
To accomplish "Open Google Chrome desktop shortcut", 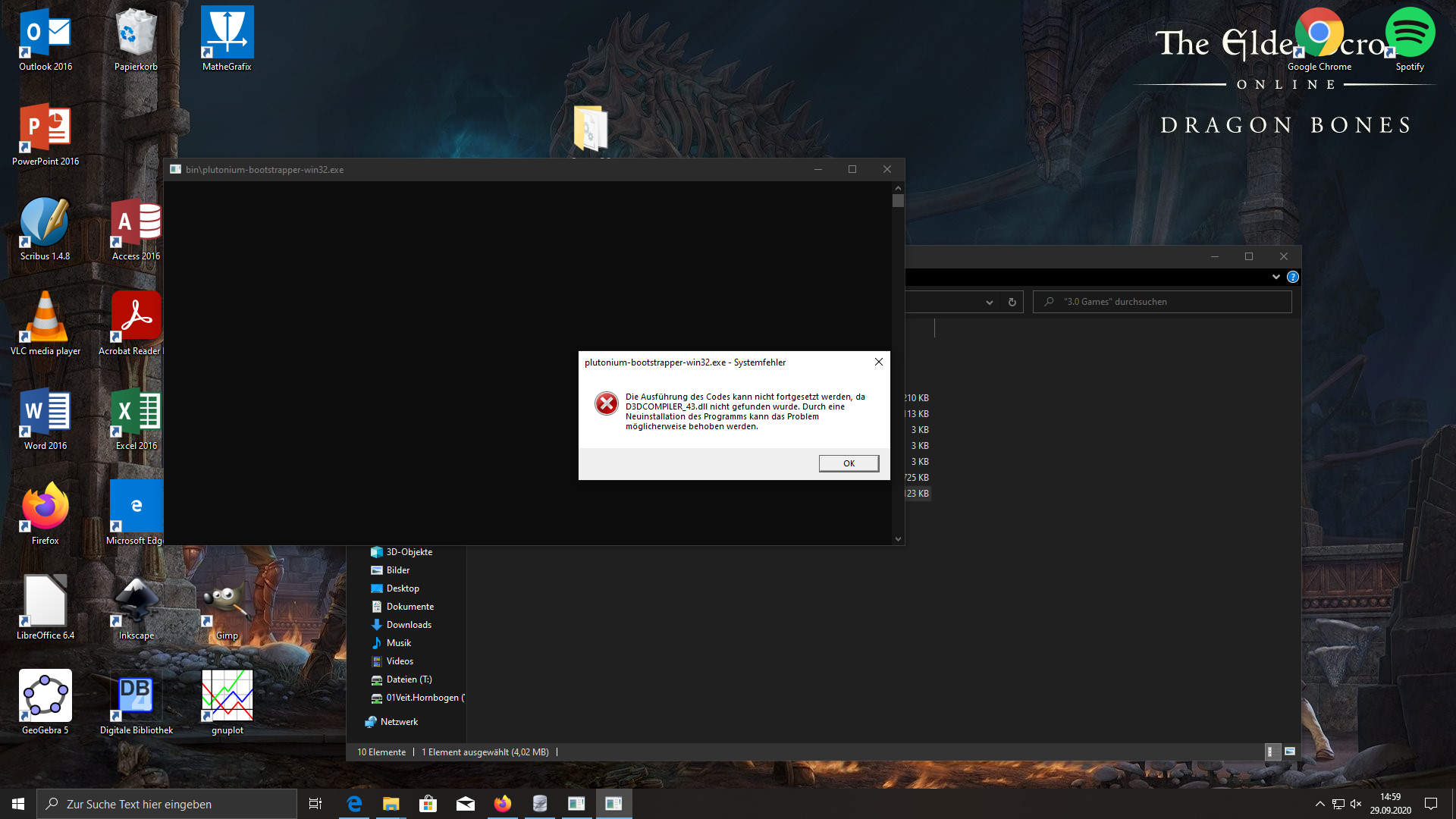I will (x=1319, y=39).
